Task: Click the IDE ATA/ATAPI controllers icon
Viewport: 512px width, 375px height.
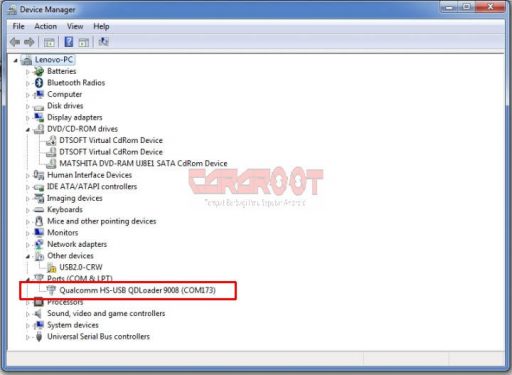Action: [39, 187]
